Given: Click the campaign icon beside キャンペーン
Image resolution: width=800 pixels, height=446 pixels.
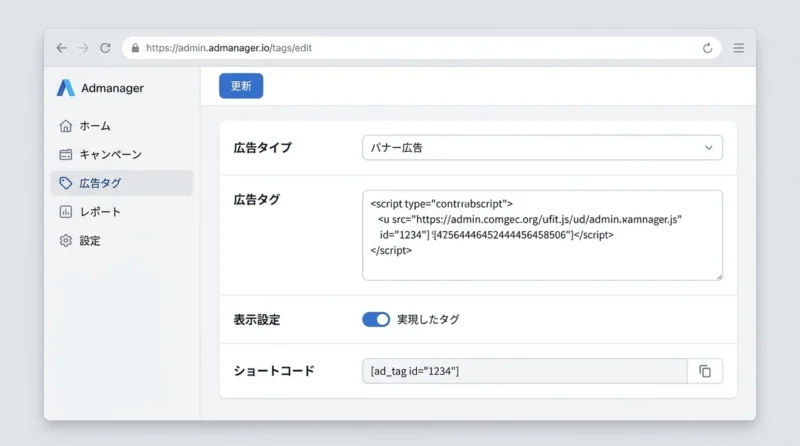Looking at the screenshot, I should (x=65, y=154).
